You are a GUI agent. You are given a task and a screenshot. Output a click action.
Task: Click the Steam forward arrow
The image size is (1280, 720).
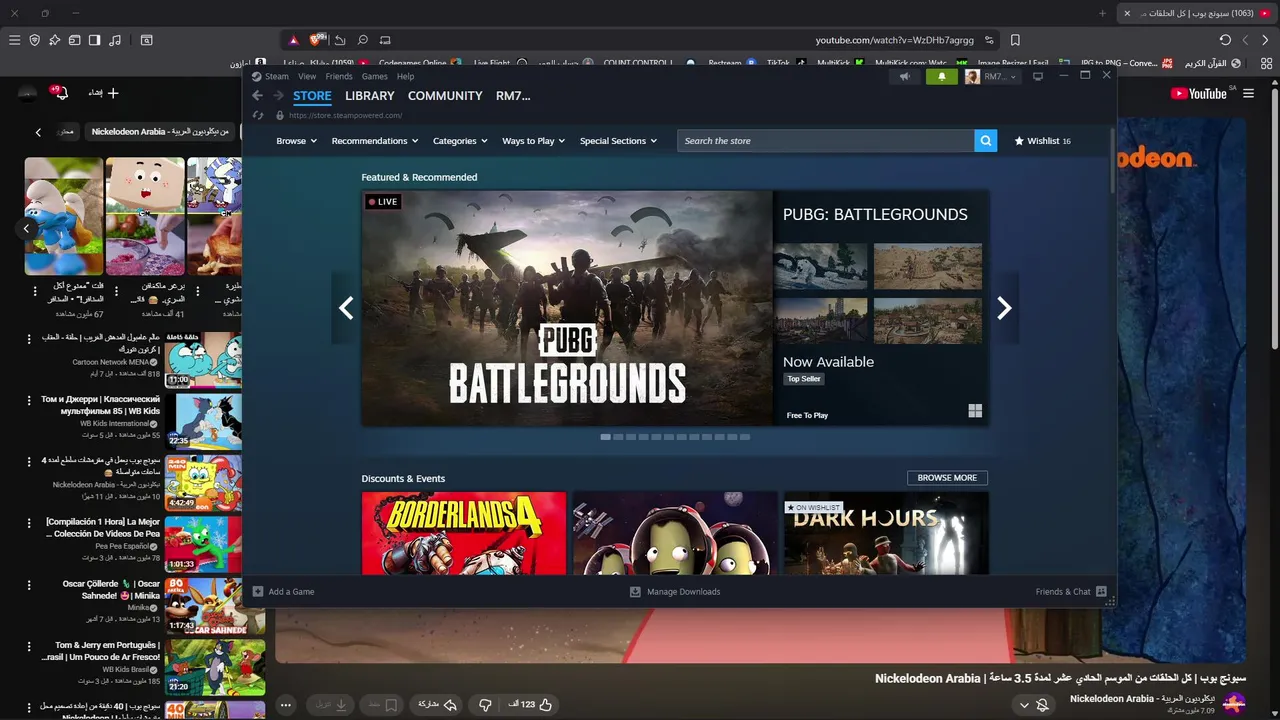pyautogui.click(x=278, y=96)
